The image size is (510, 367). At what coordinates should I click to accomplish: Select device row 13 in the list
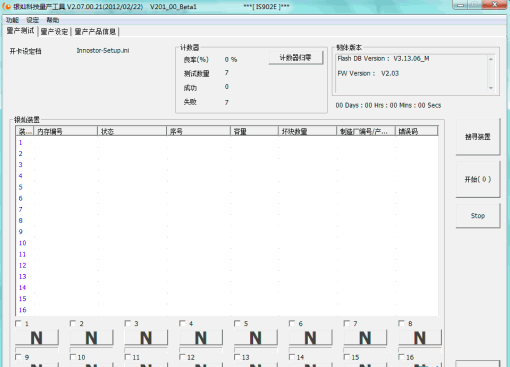pos(227,276)
